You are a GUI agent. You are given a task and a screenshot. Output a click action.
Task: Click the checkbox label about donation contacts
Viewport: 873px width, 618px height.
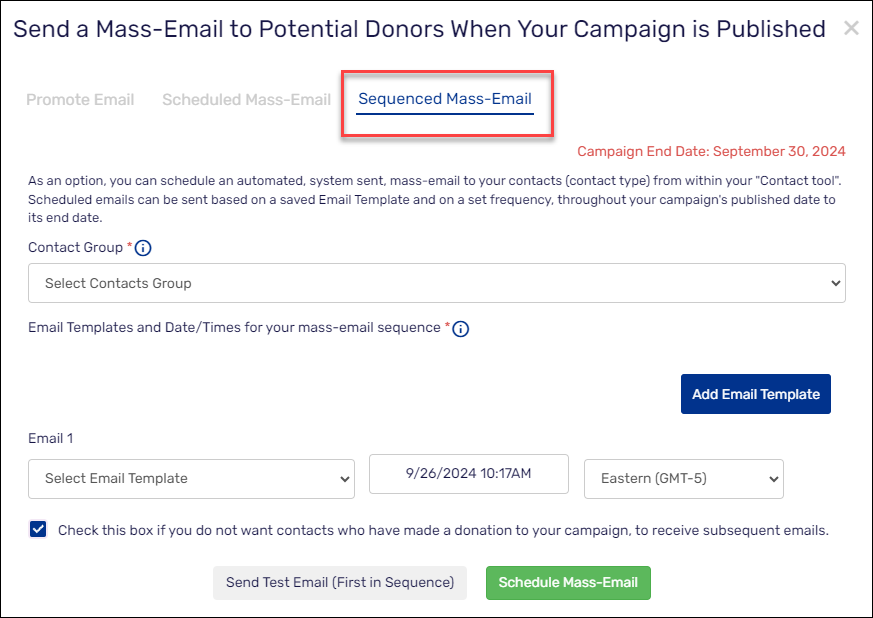tap(443, 530)
